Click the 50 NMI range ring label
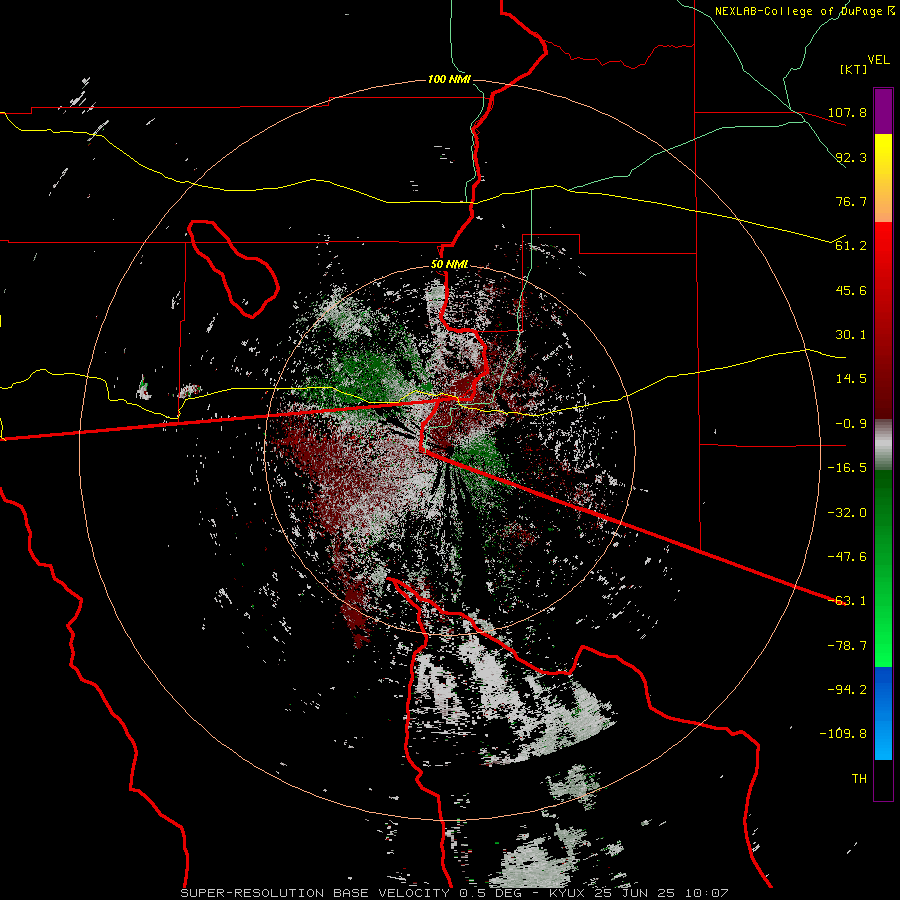Image resolution: width=900 pixels, height=900 pixels. pyautogui.click(x=449, y=265)
